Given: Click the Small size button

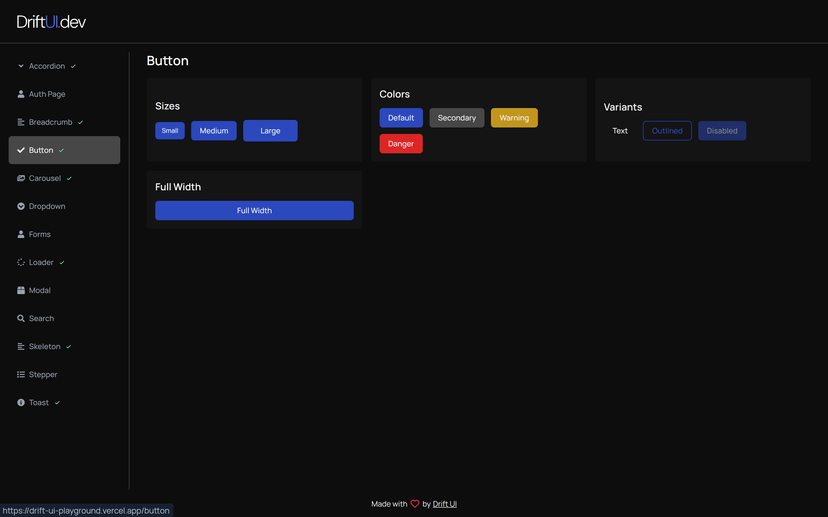Looking at the screenshot, I should click(170, 130).
